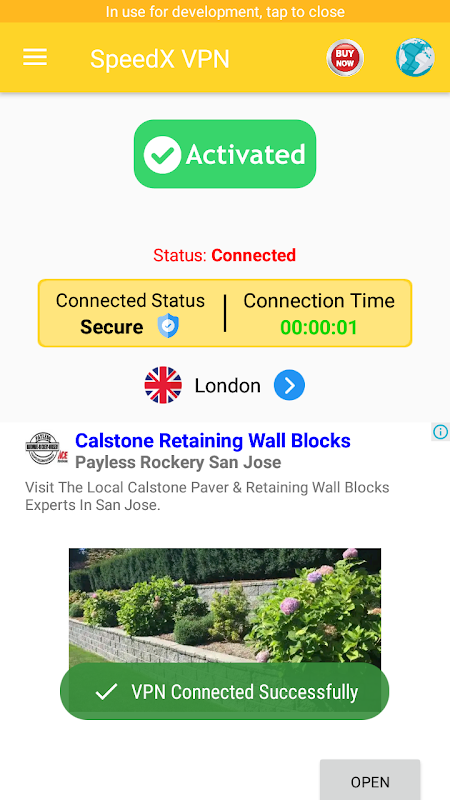This screenshot has width=450, height=800.
Task: Expand server selection with blue arrow
Action: coord(289,385)
